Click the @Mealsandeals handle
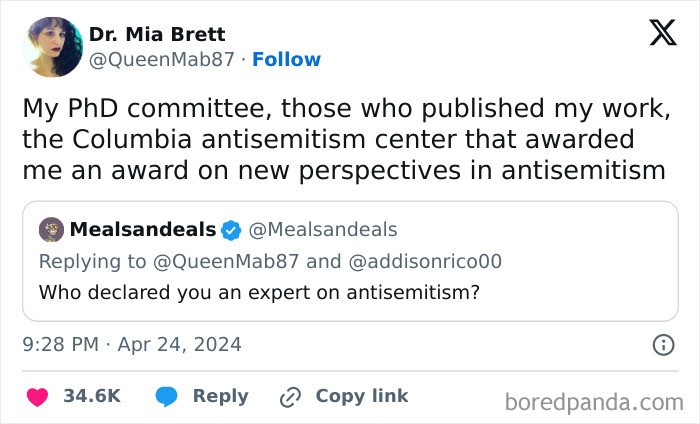The width and height of the screenshot is (700, 424). (323, 230)
